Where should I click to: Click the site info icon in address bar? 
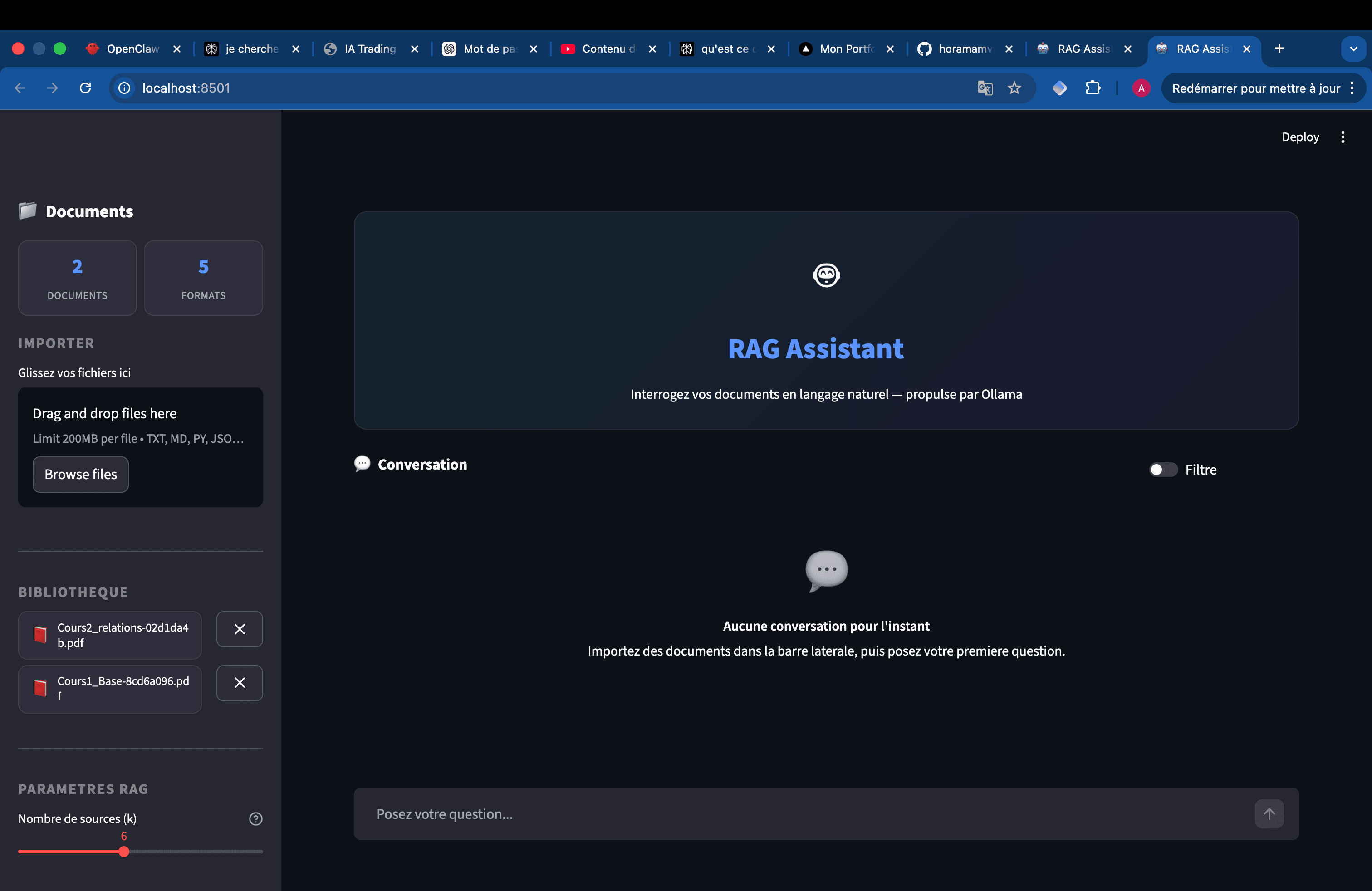point(124,88)
